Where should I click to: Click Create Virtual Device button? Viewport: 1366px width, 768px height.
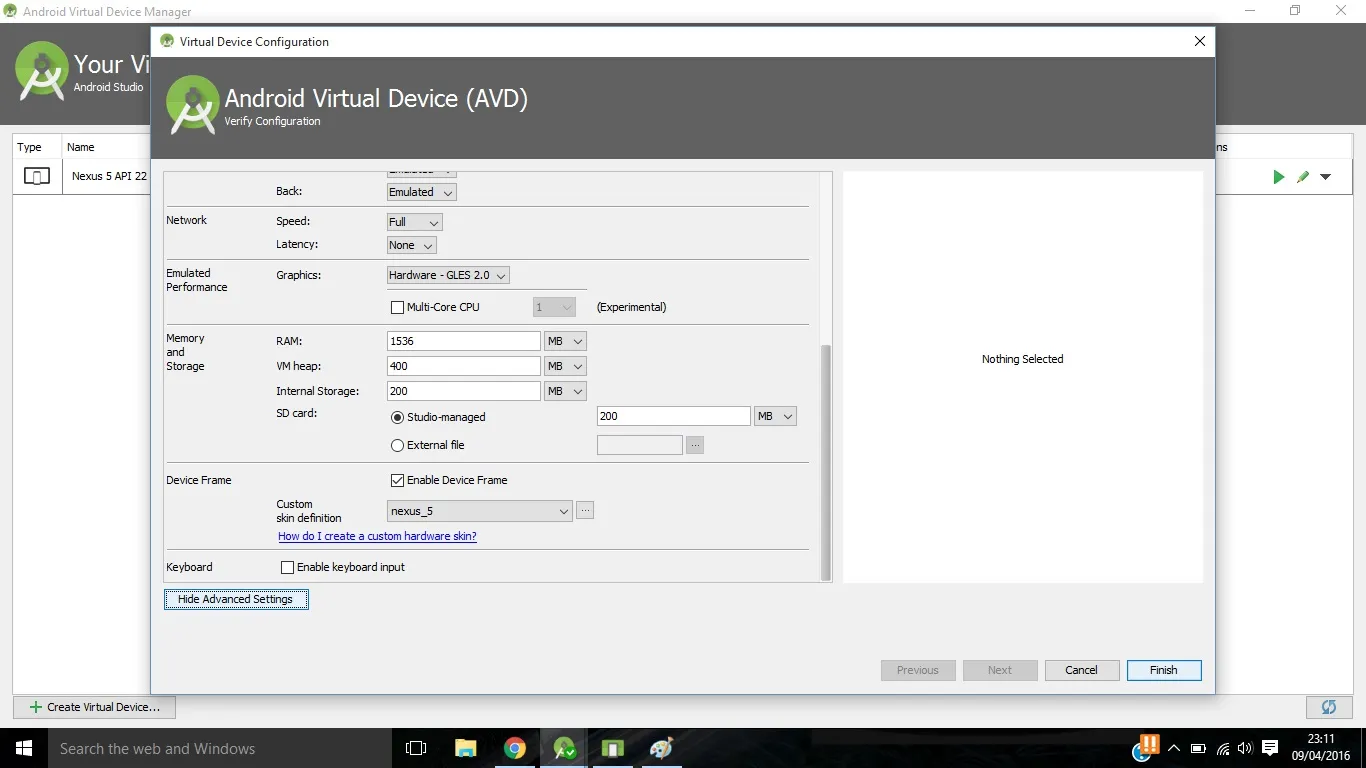[x=94, y=707]
